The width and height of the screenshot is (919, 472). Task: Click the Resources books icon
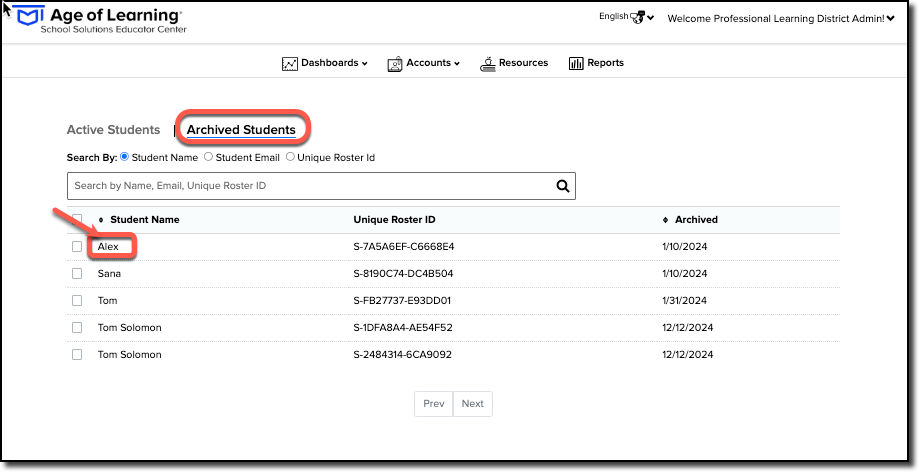[488, 64]
